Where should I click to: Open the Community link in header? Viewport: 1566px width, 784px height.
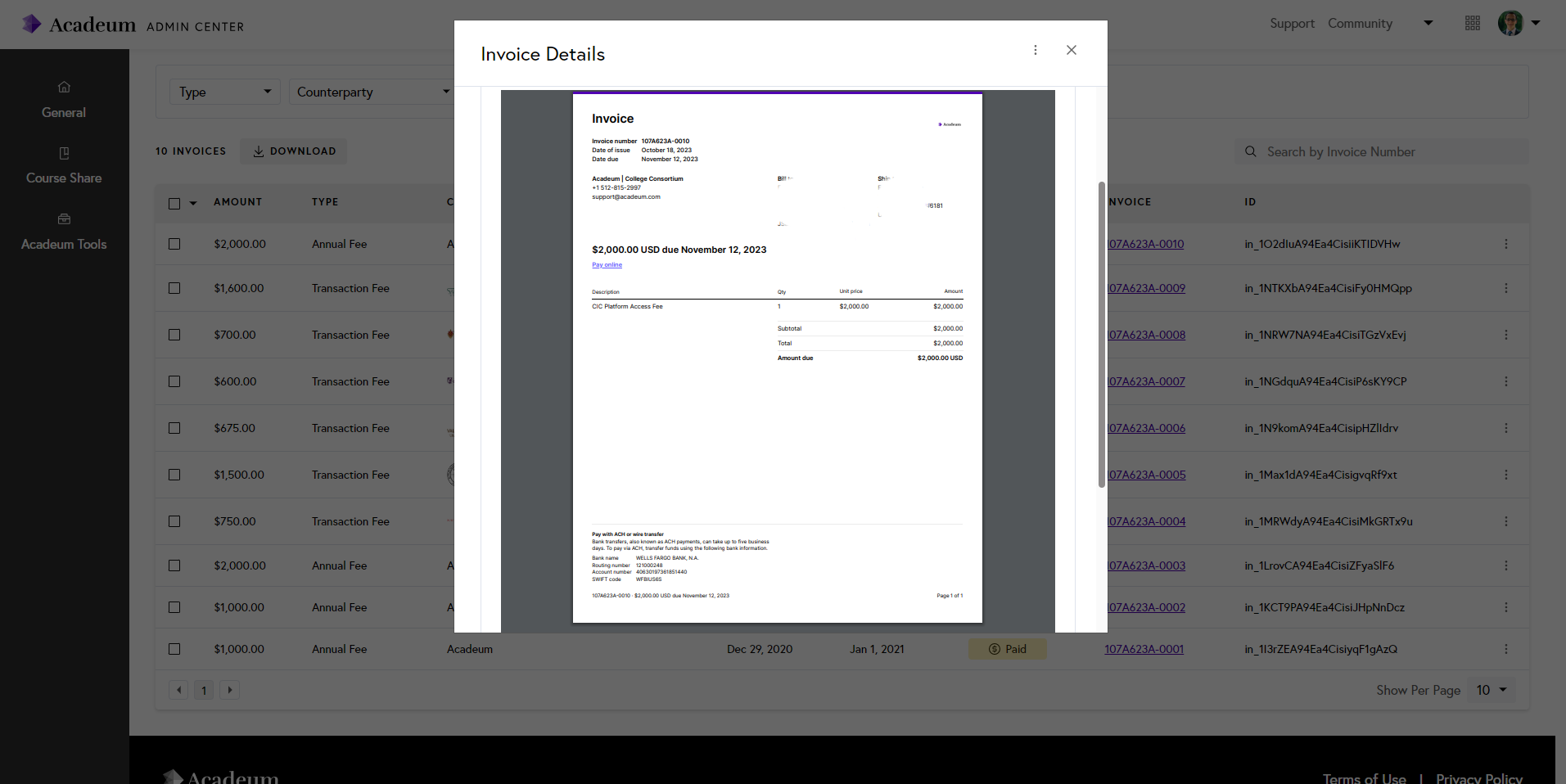coord(1360,24)
